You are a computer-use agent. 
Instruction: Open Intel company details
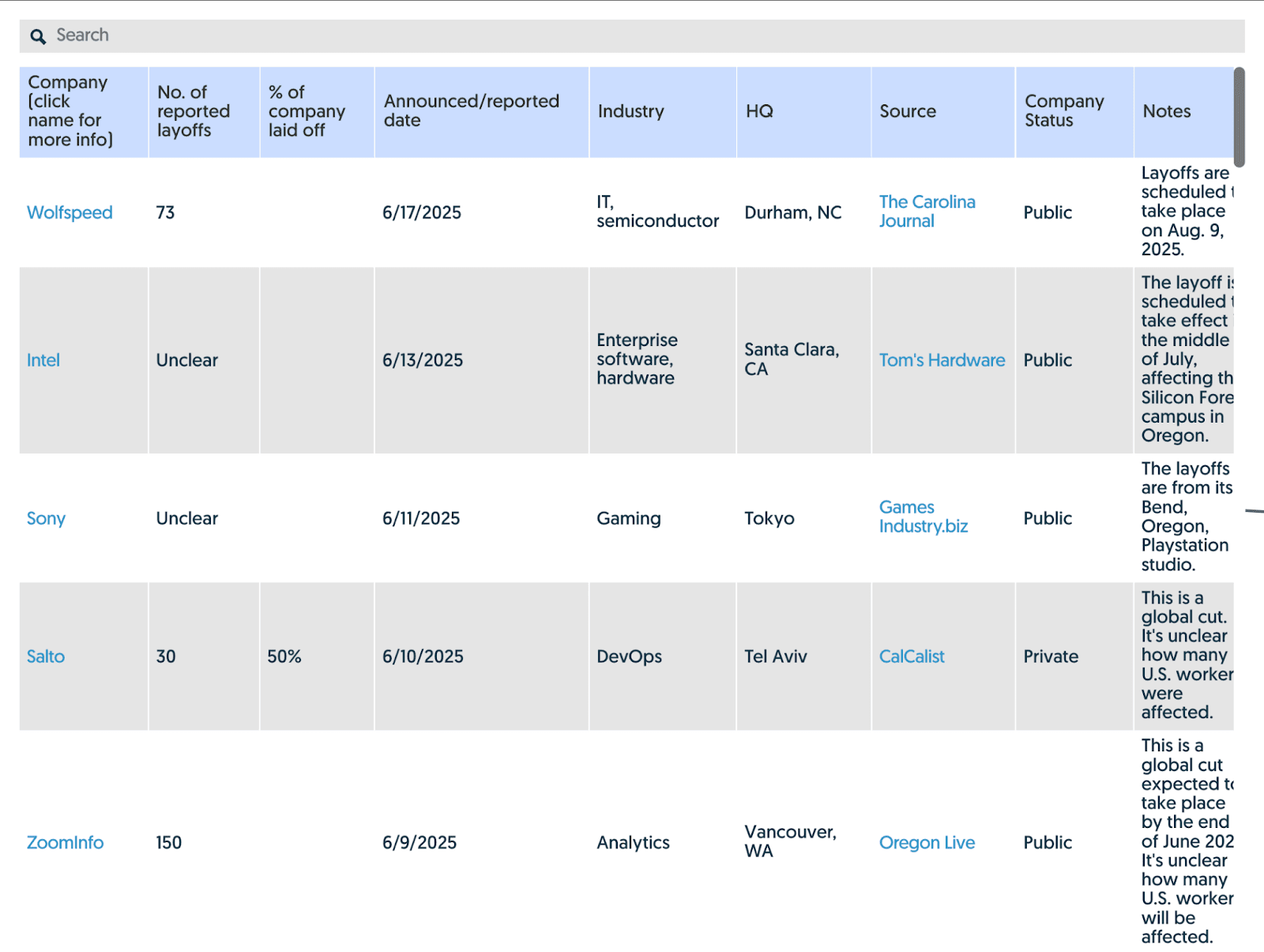43,360
